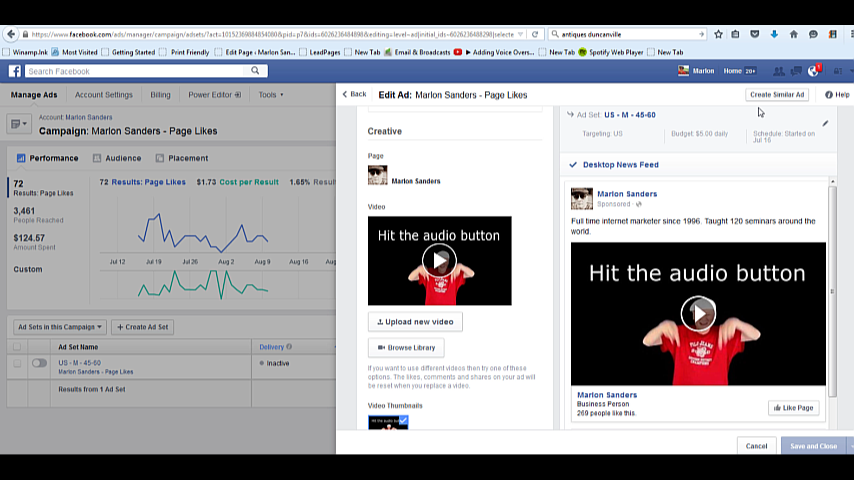Check the select-all ad sets checkbox
Screen dimensions: 854x480
tap(17, 347)
